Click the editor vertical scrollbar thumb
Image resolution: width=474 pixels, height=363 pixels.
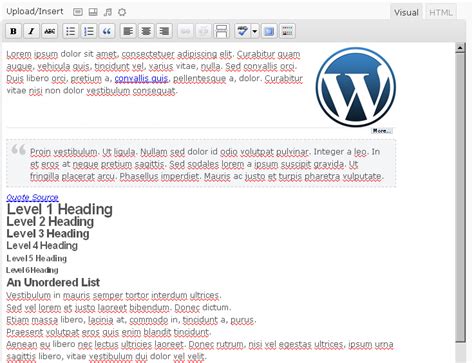(x=460, y=197)
